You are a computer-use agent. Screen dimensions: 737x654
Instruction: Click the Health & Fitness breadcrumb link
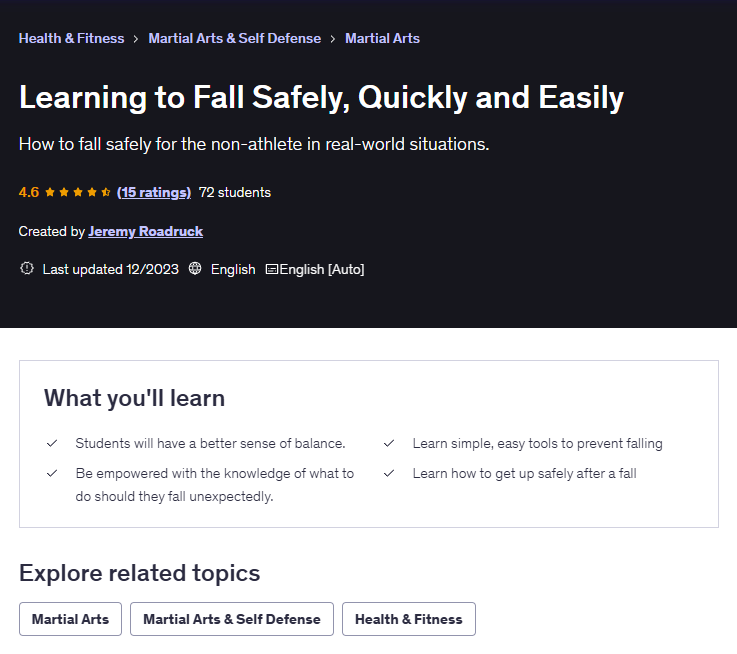71,38
